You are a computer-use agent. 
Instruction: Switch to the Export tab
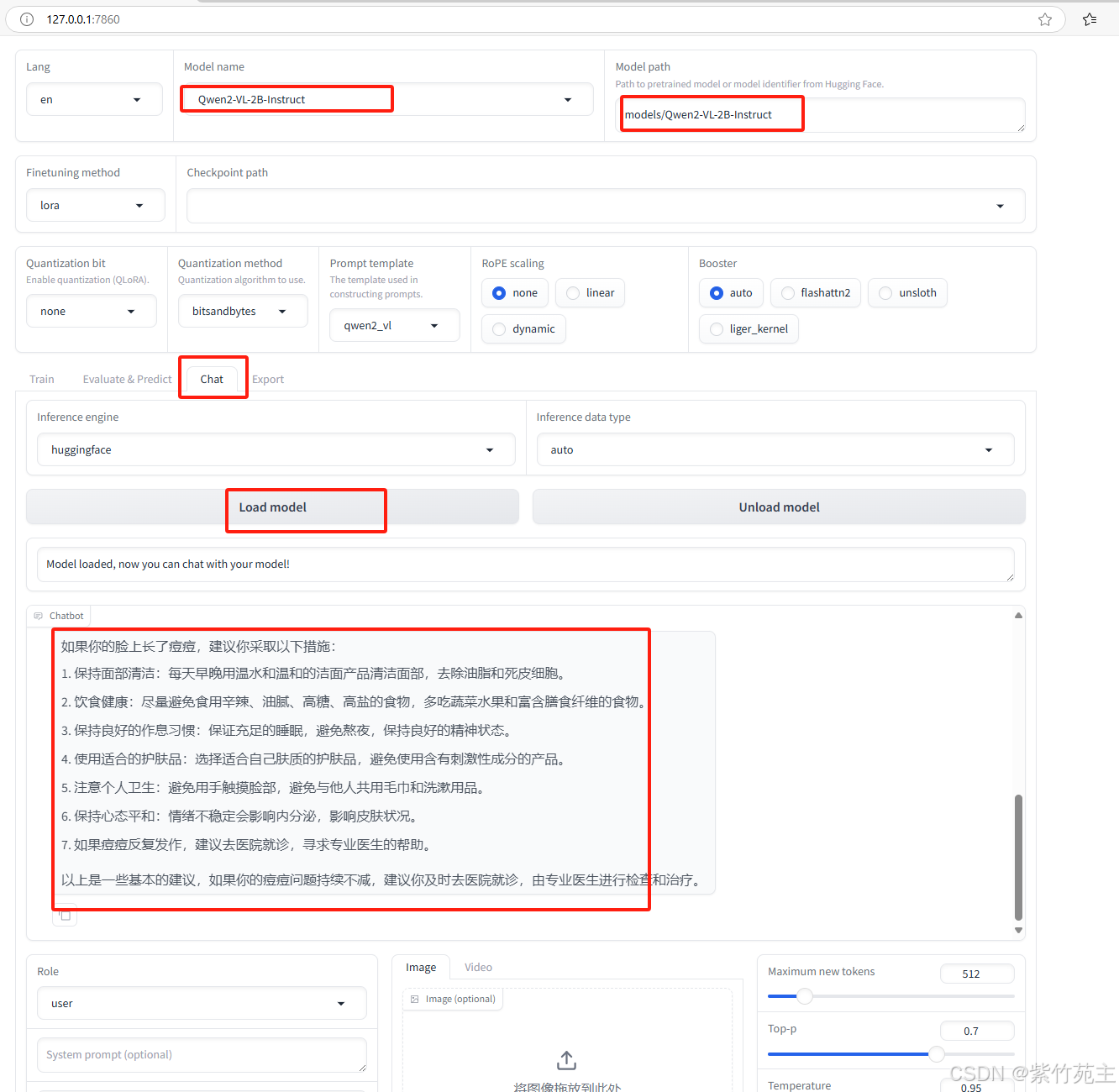[x=268, y=379]
